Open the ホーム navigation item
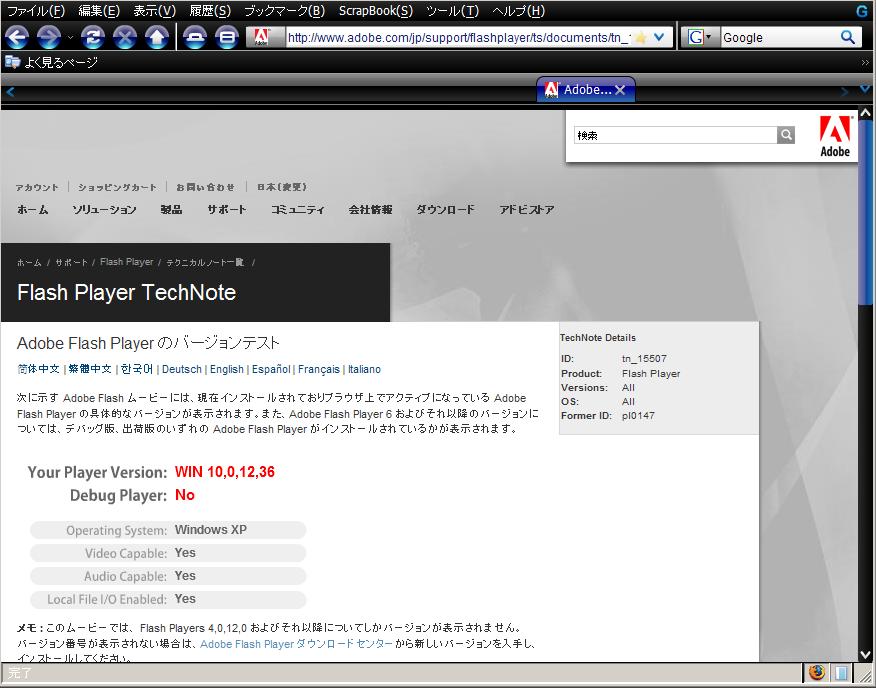 (x=32, y=210)
